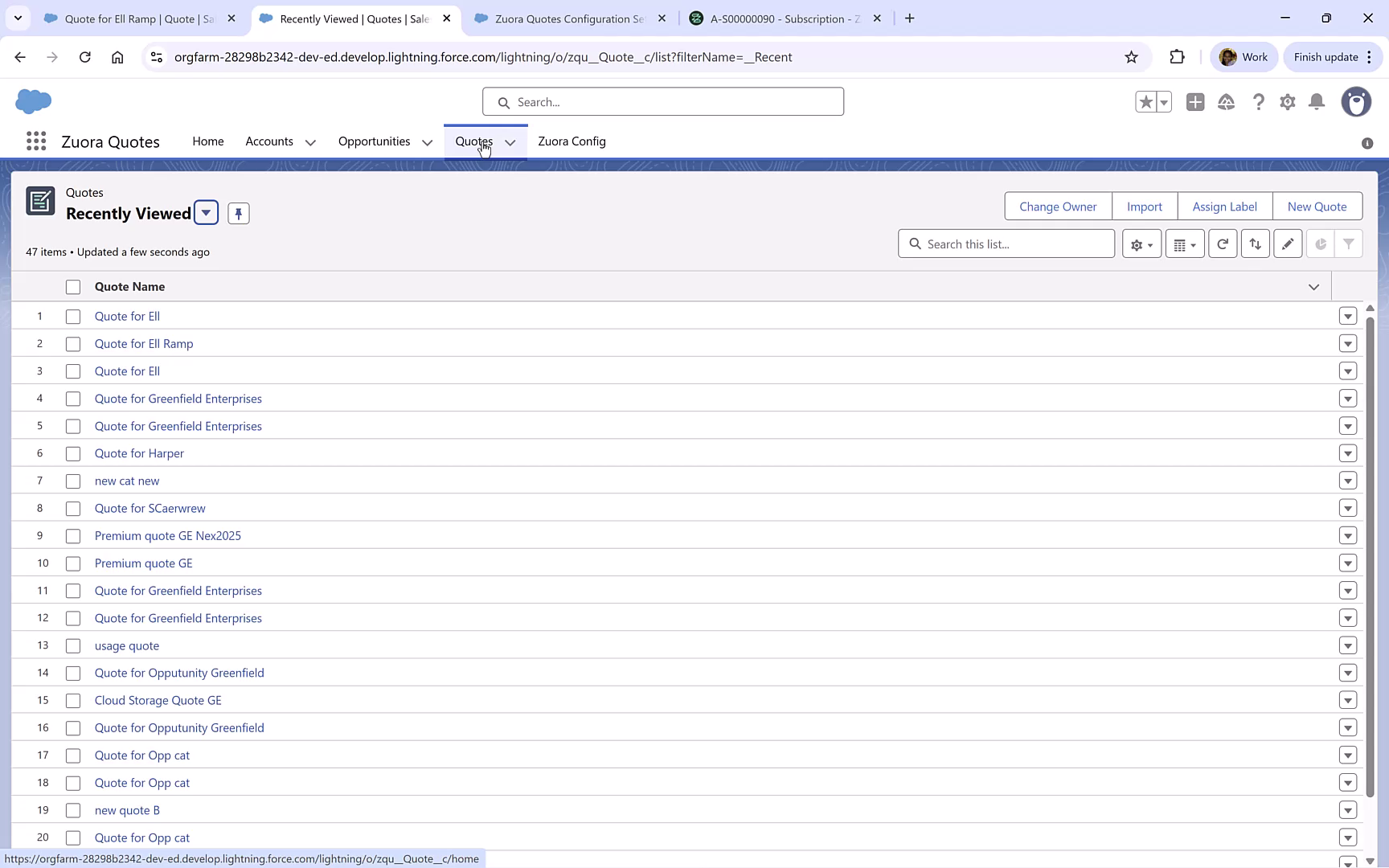
Task: Open the Quotes tab dropdown arrow
Action: click(510, 141)
